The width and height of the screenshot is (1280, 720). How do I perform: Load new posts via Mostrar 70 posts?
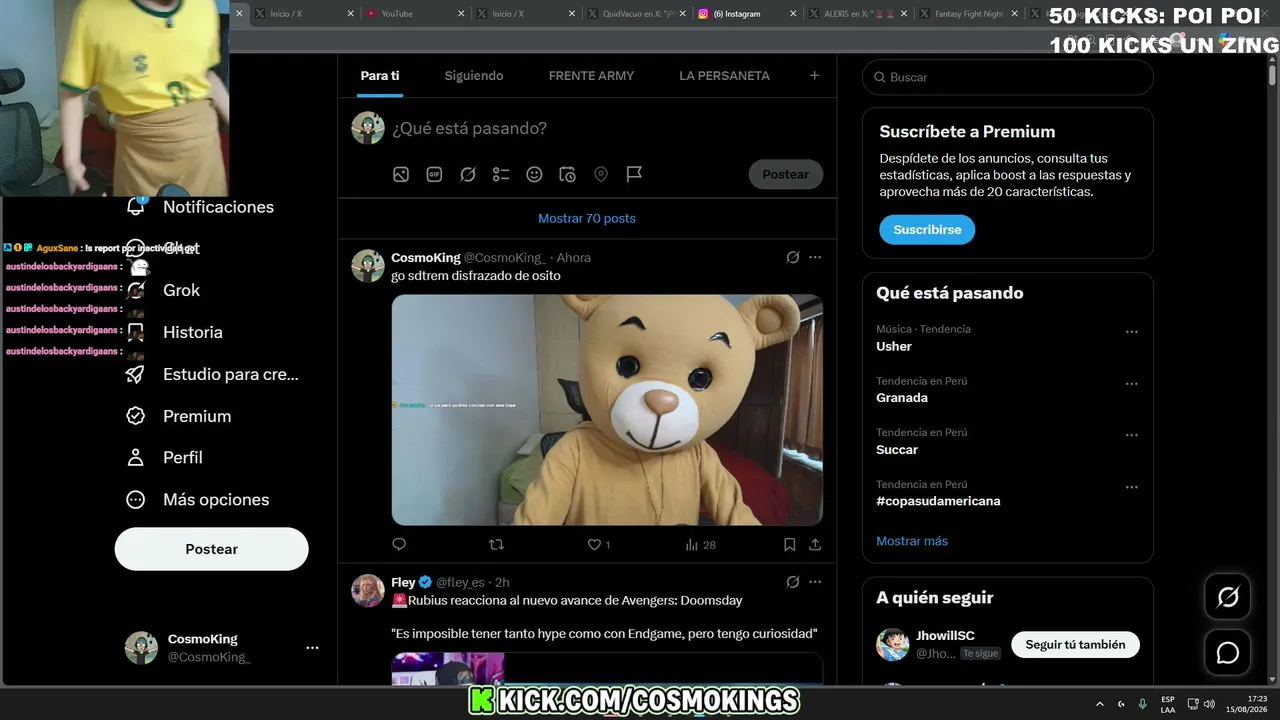point(587,218)
